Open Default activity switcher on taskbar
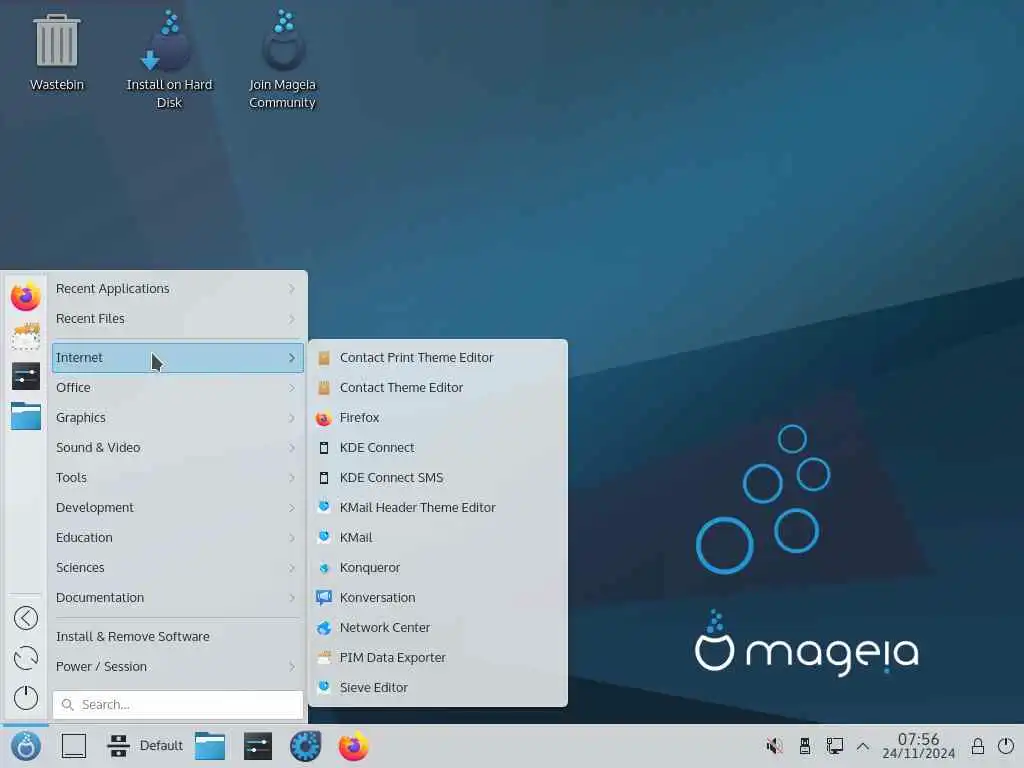This screenshot has height=768, width=1024. tap(145, 746)
